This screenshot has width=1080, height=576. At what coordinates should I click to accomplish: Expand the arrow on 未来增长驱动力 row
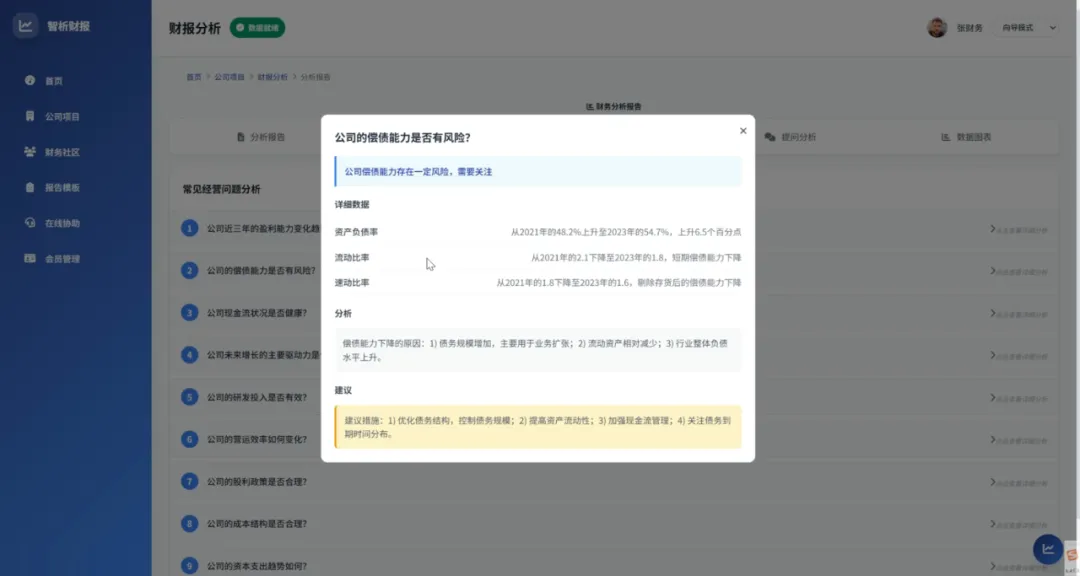993,356
